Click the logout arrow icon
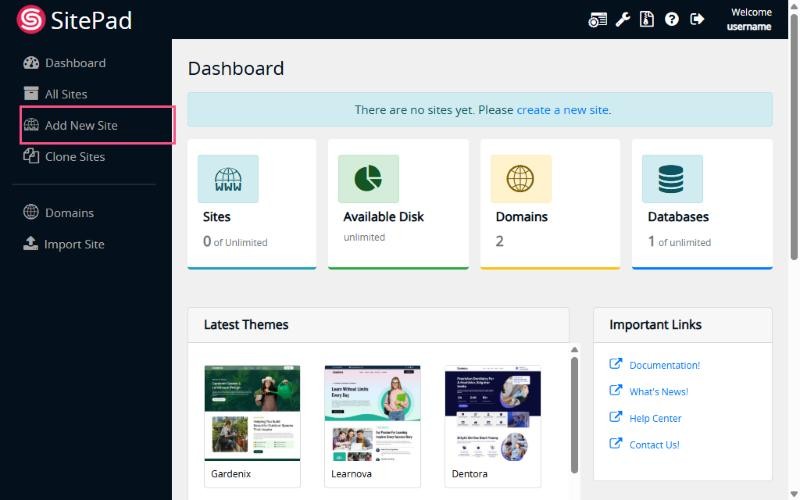 [697, 19]
